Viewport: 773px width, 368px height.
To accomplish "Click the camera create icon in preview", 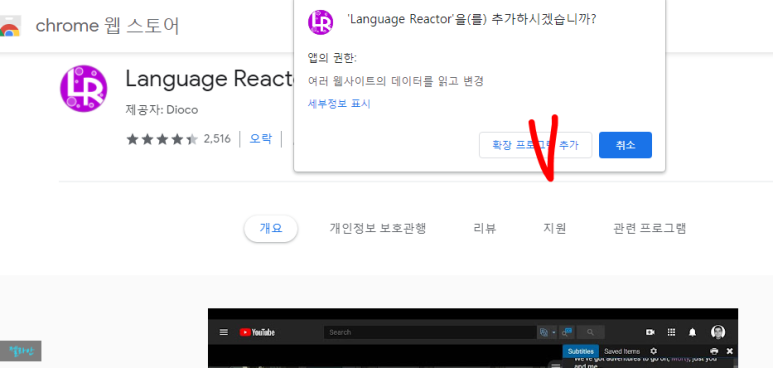I will 650,332.
